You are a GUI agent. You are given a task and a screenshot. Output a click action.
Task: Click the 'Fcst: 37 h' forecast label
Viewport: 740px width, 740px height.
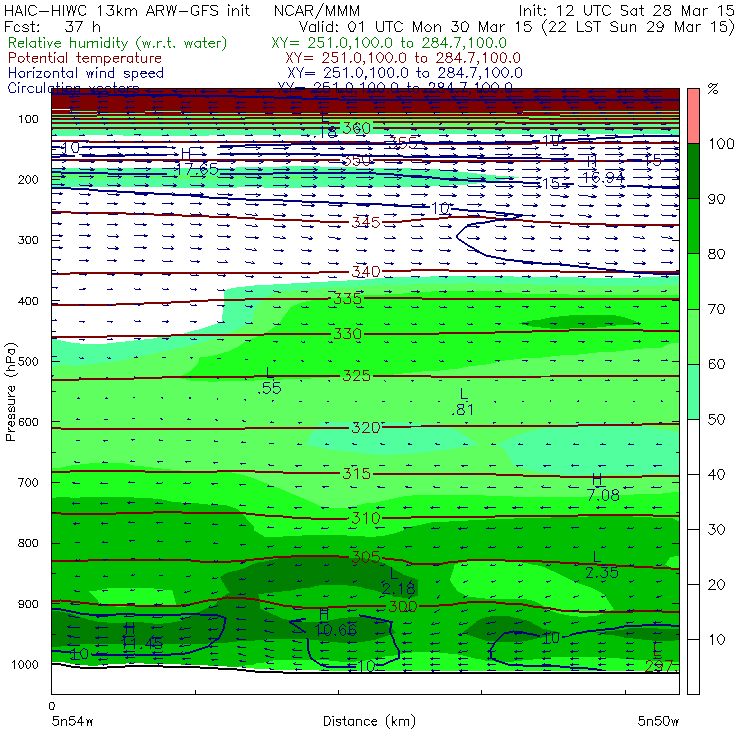52,26
